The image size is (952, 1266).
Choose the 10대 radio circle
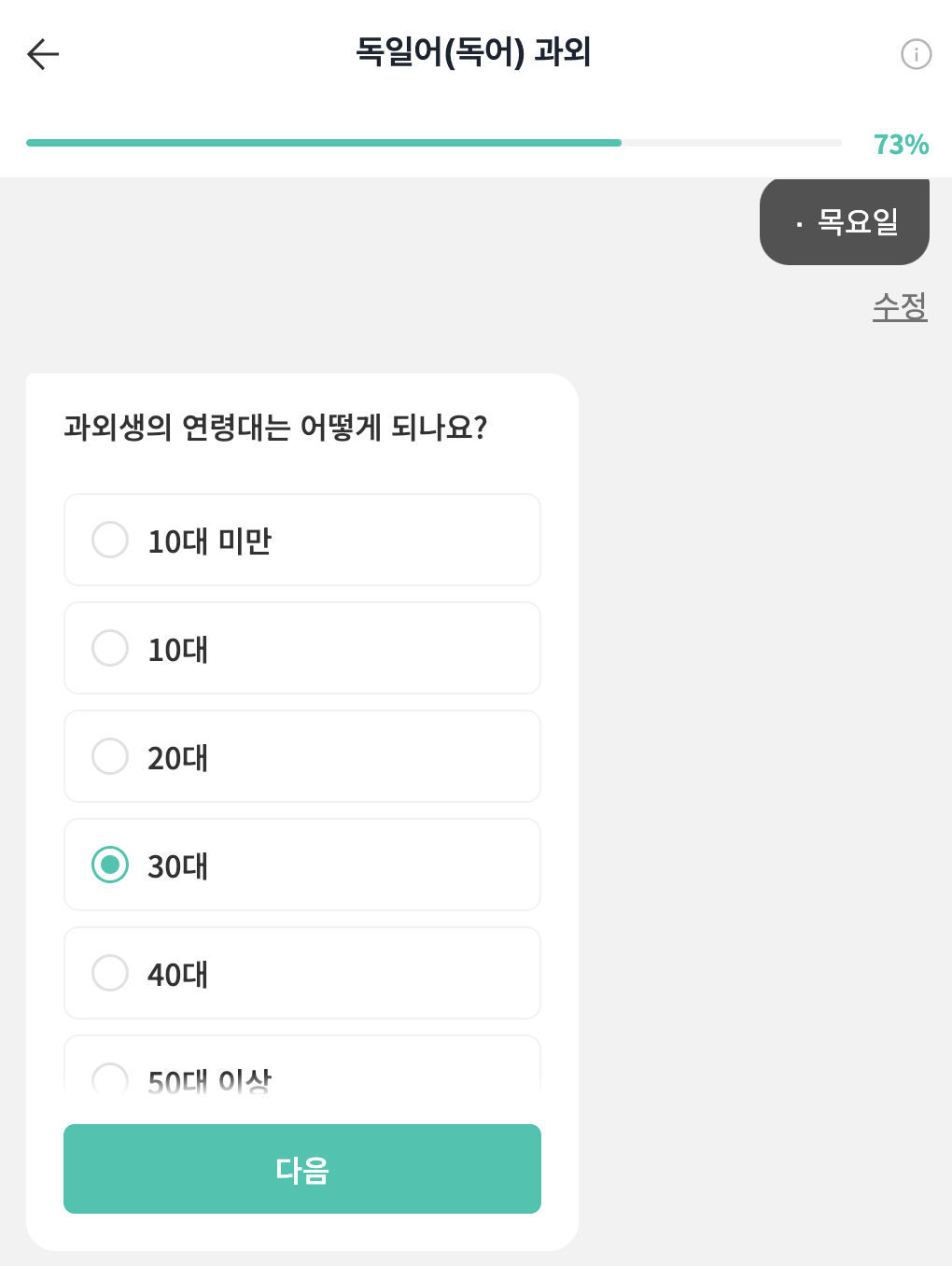[110, 648]
